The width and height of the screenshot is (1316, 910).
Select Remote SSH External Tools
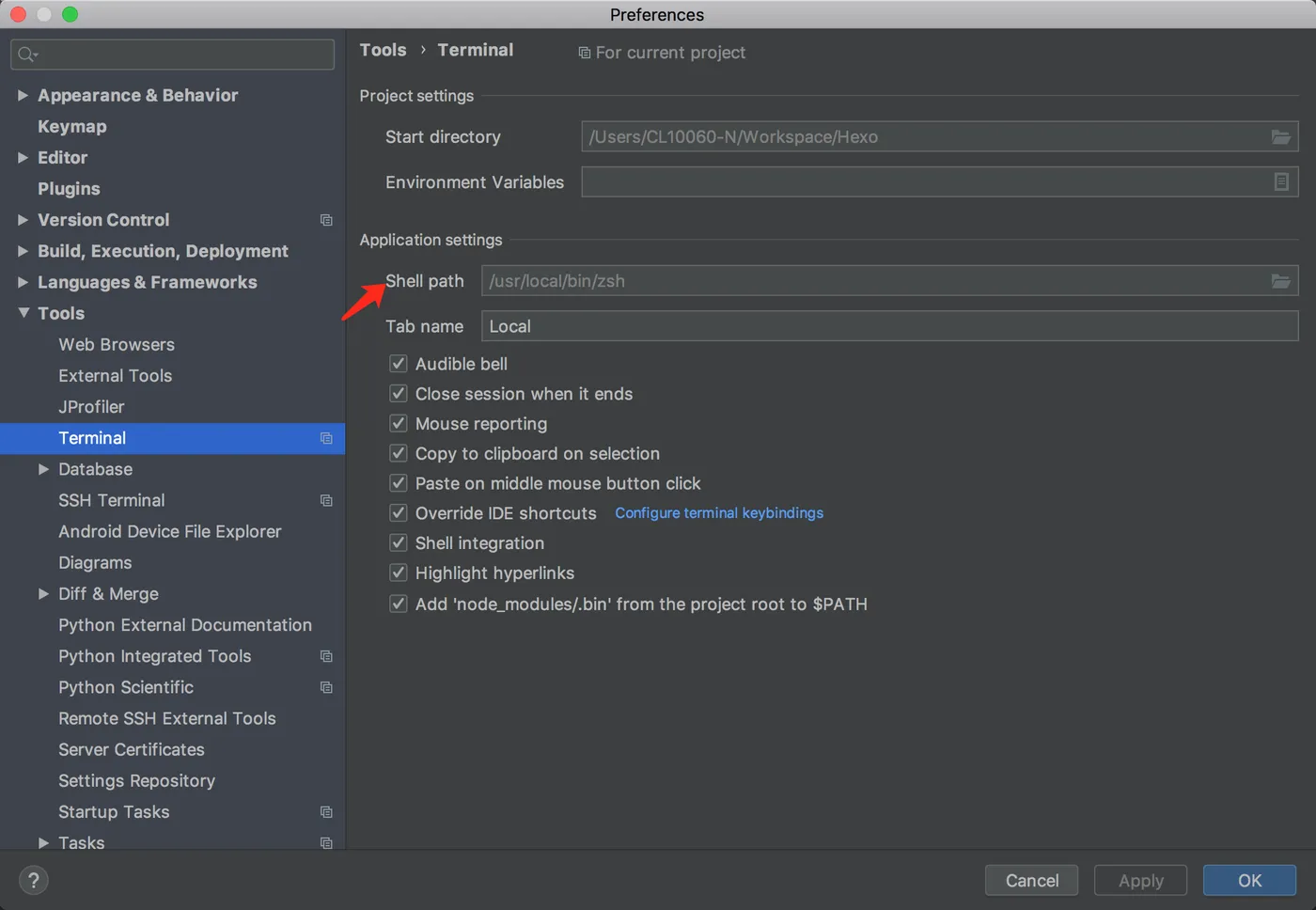(x=167, y=718)
